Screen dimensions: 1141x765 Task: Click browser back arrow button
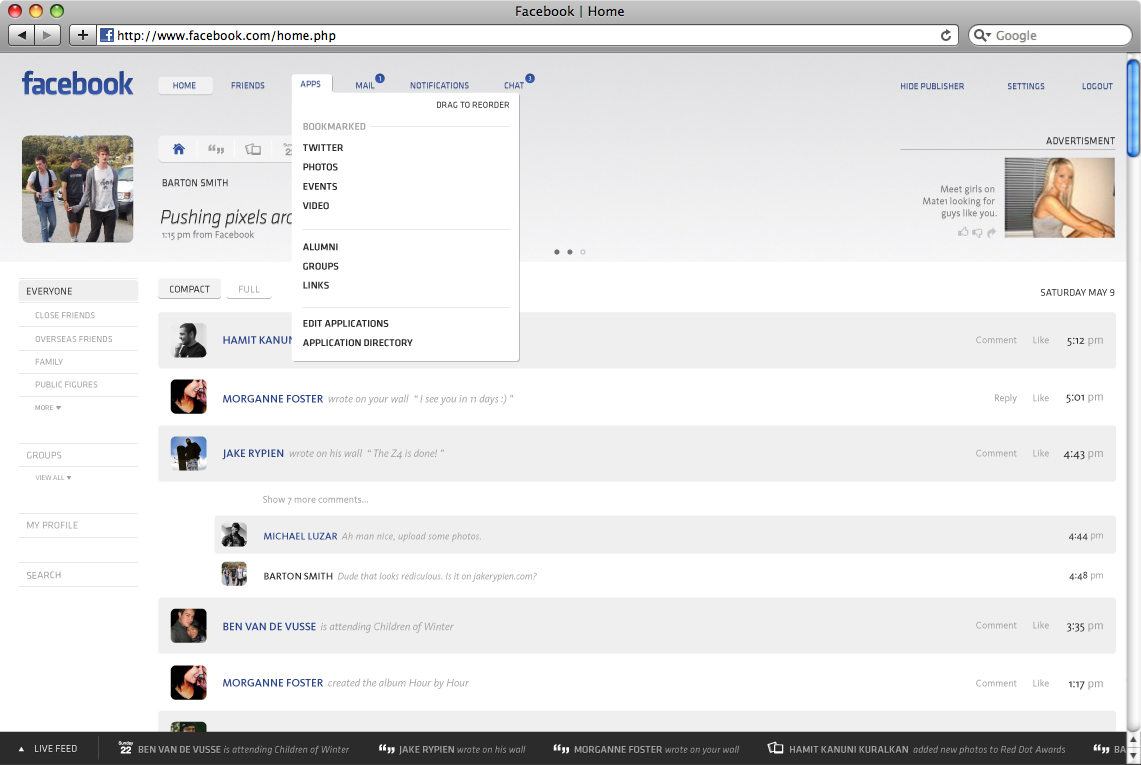pos(22,35)
